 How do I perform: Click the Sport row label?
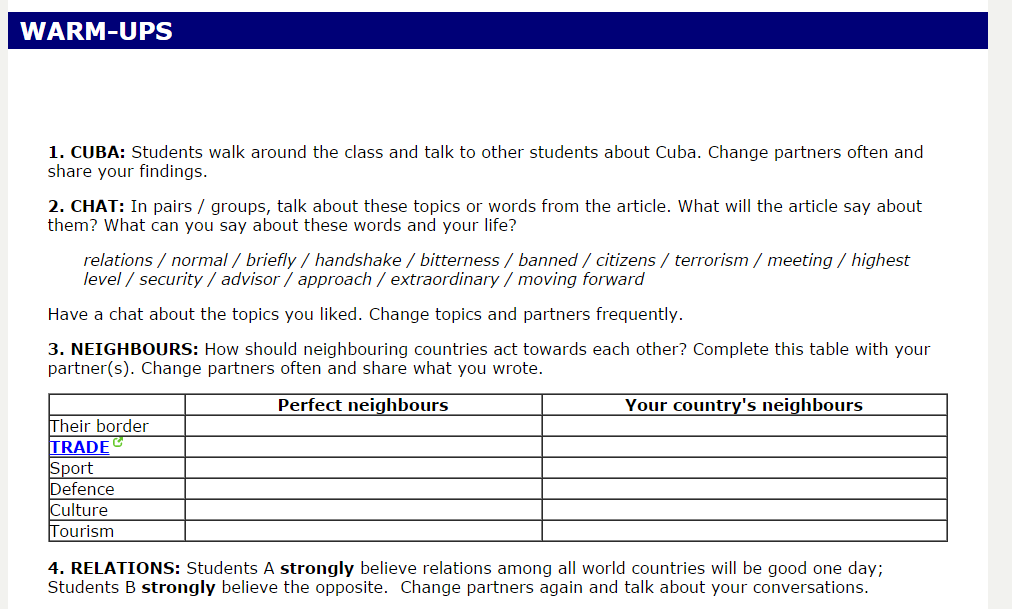[x=72, y=468]
